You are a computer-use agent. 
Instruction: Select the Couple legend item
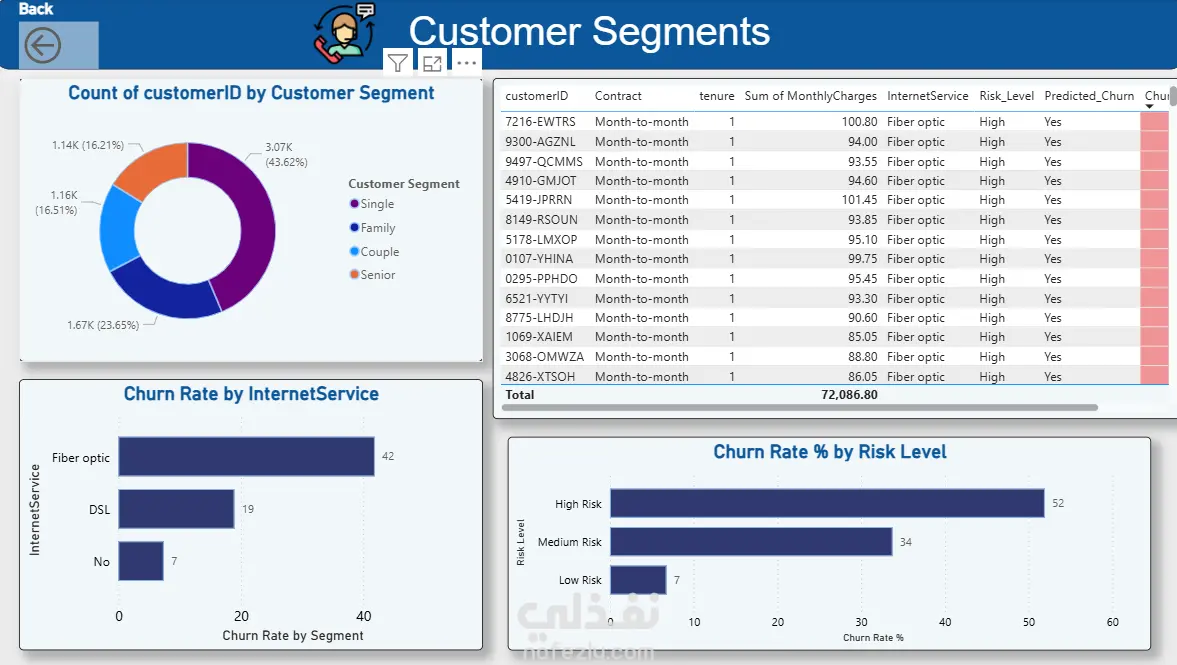pos(375,251)
